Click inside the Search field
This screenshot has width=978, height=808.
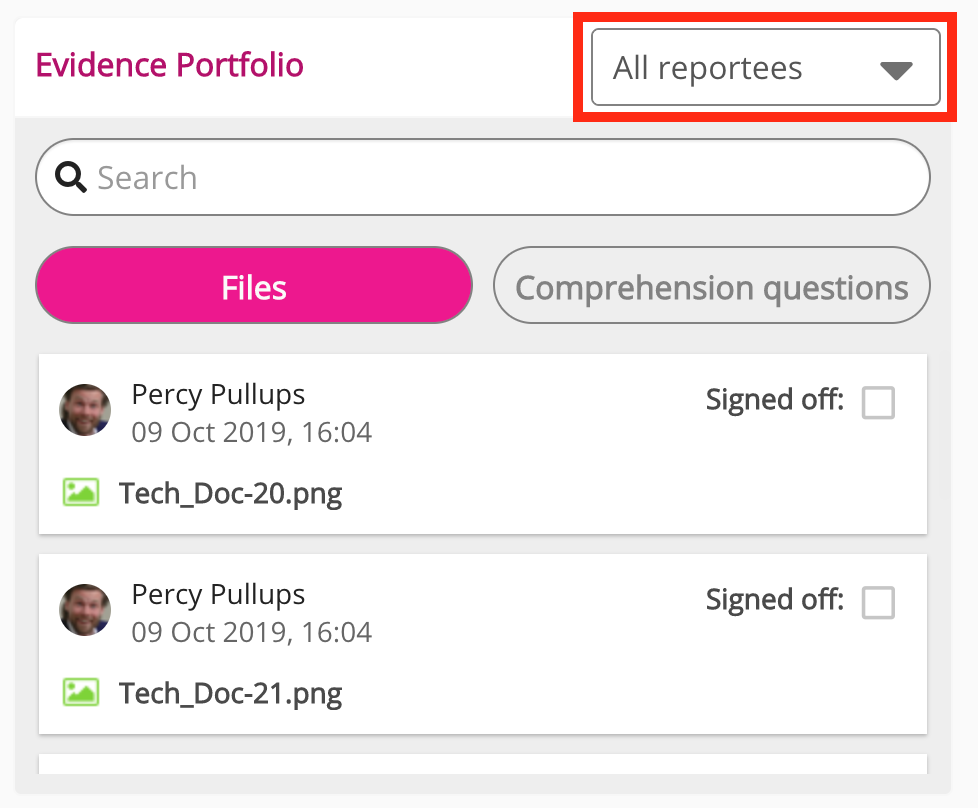tap(400, 177)
